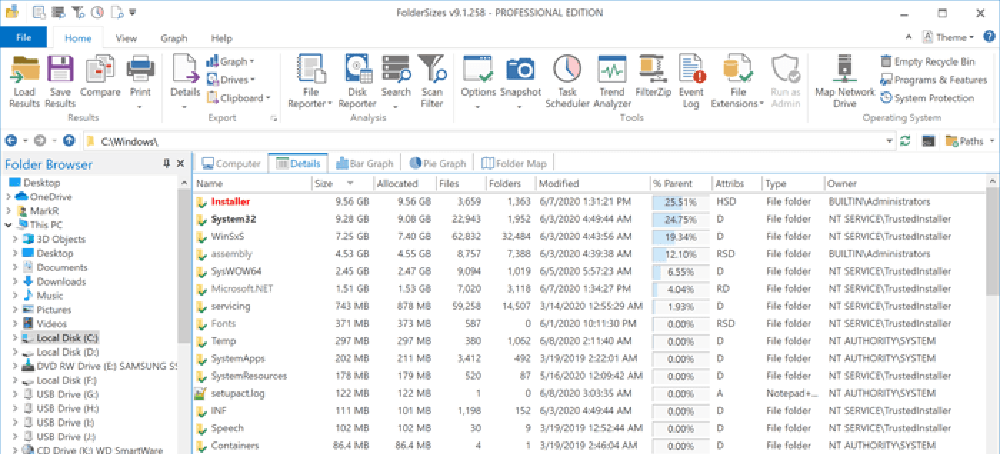This screenshot has height=454, width=1000.
Task: Launch the Trend Analyzer
Action: point(612,81)
